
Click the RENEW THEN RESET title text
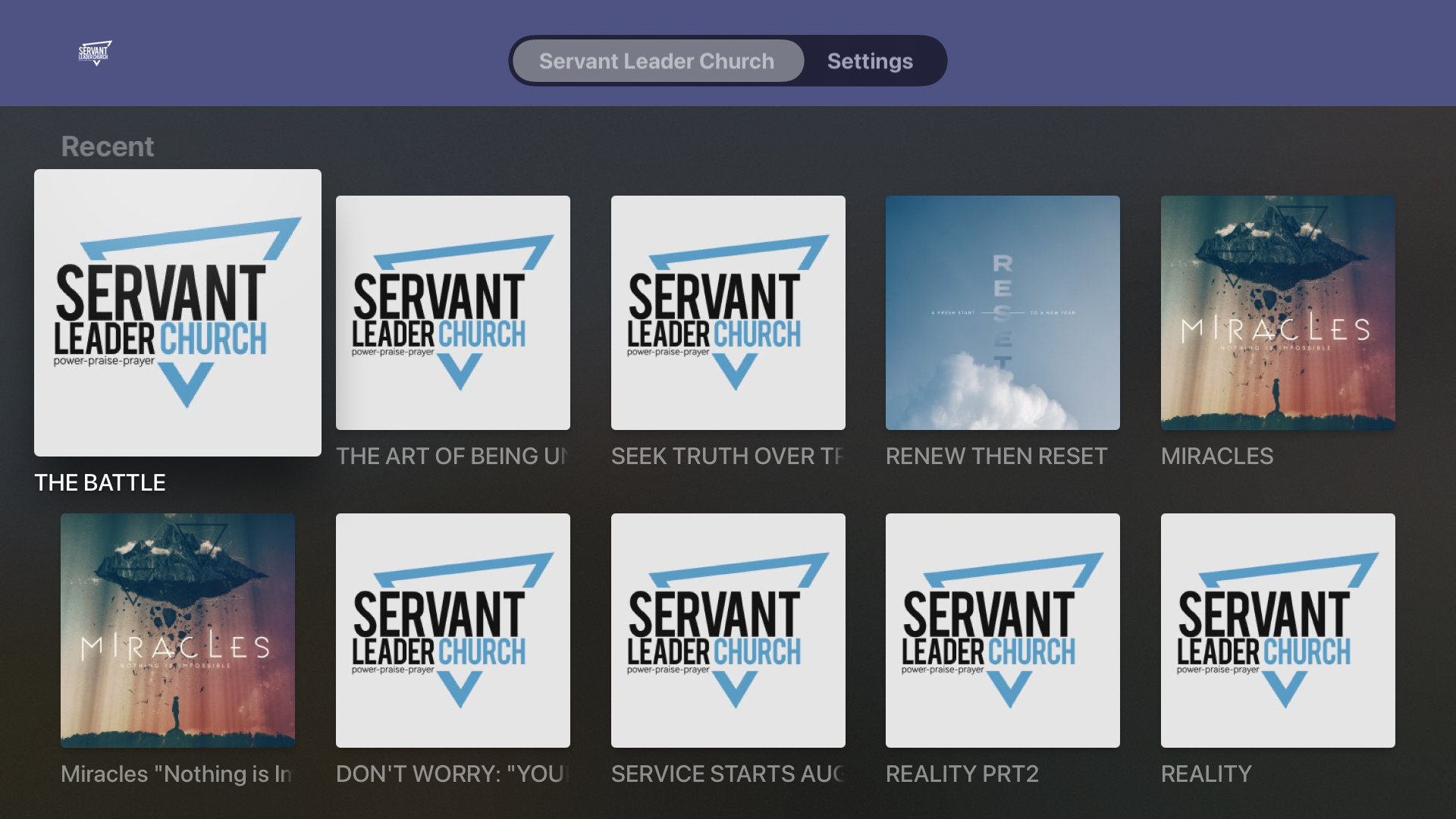(996, 456)
